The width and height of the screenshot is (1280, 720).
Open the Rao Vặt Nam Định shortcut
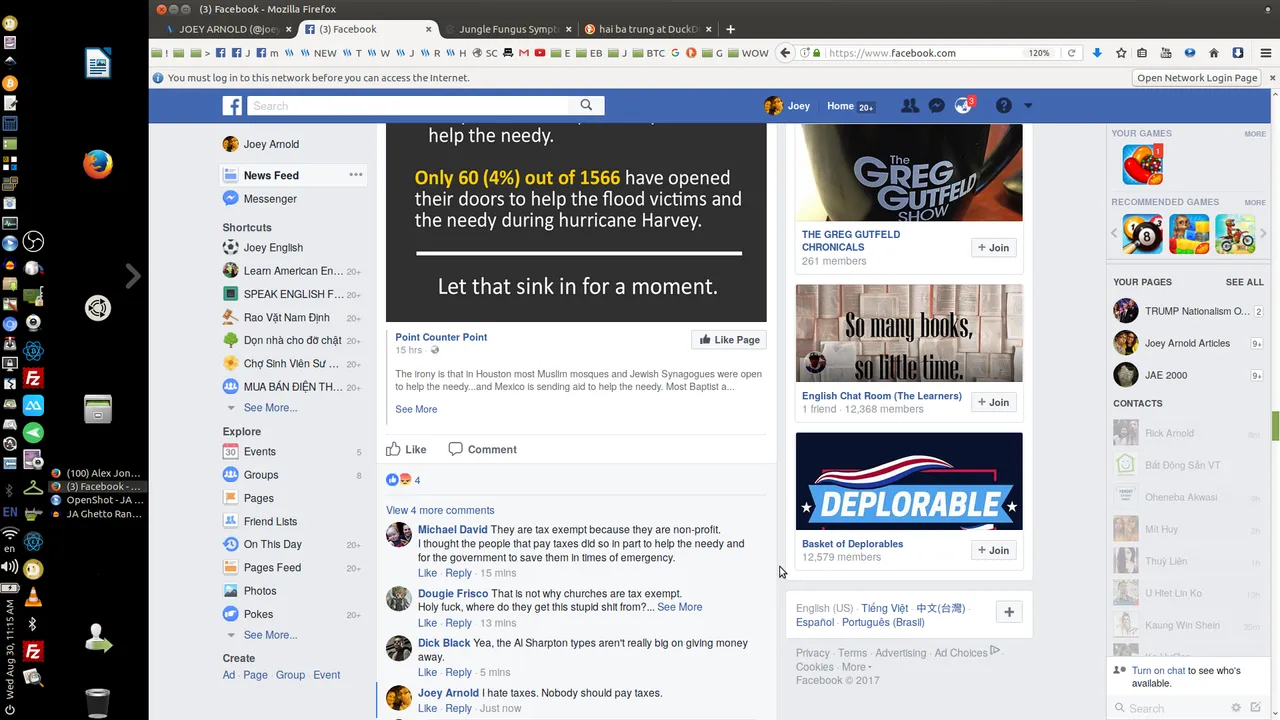pos(286,317)
